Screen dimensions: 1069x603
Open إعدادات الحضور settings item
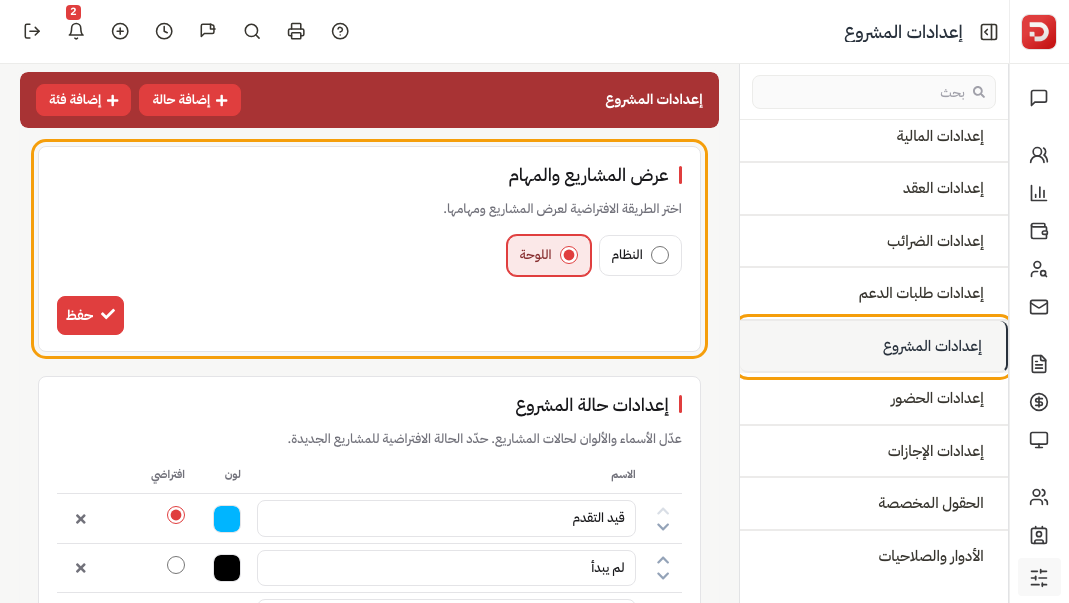point(873,398)
